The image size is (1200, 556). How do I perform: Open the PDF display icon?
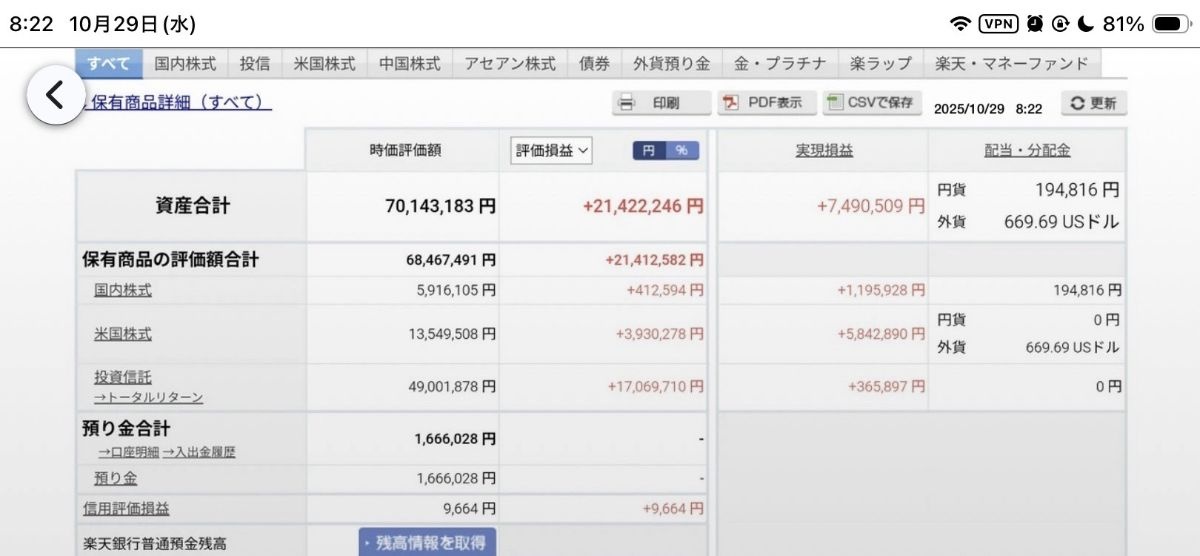(x=731, y=103)
